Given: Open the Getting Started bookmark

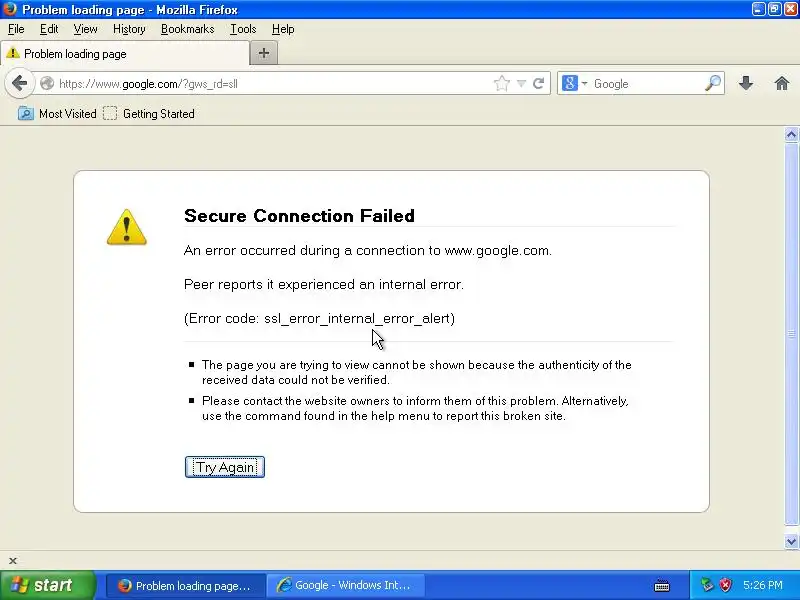Looking at the screenshot, I should click(149, 113).
